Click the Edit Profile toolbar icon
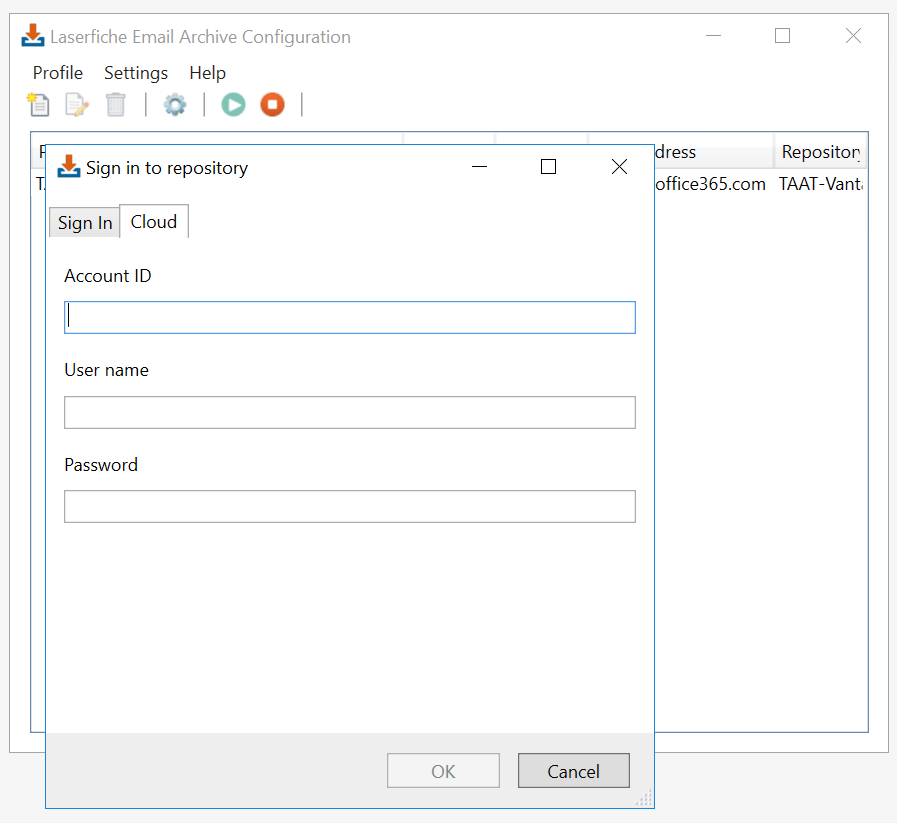 click(x=77, y=105)
